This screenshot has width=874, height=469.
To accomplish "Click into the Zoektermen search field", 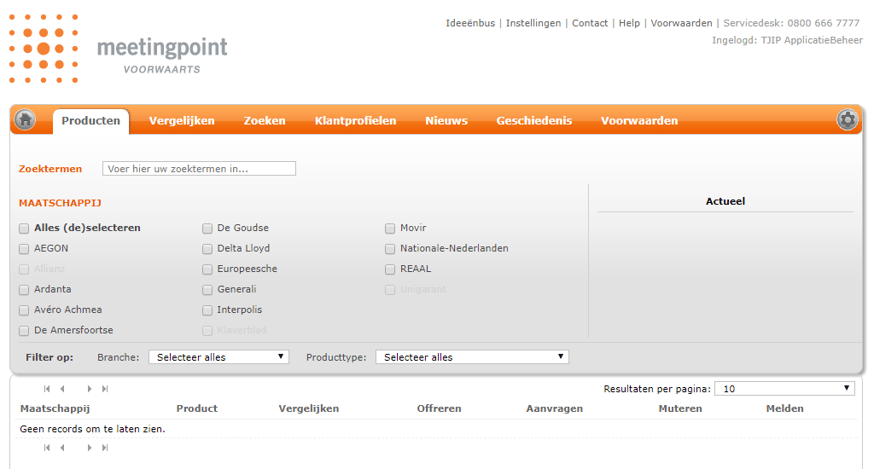I will 199,168.
